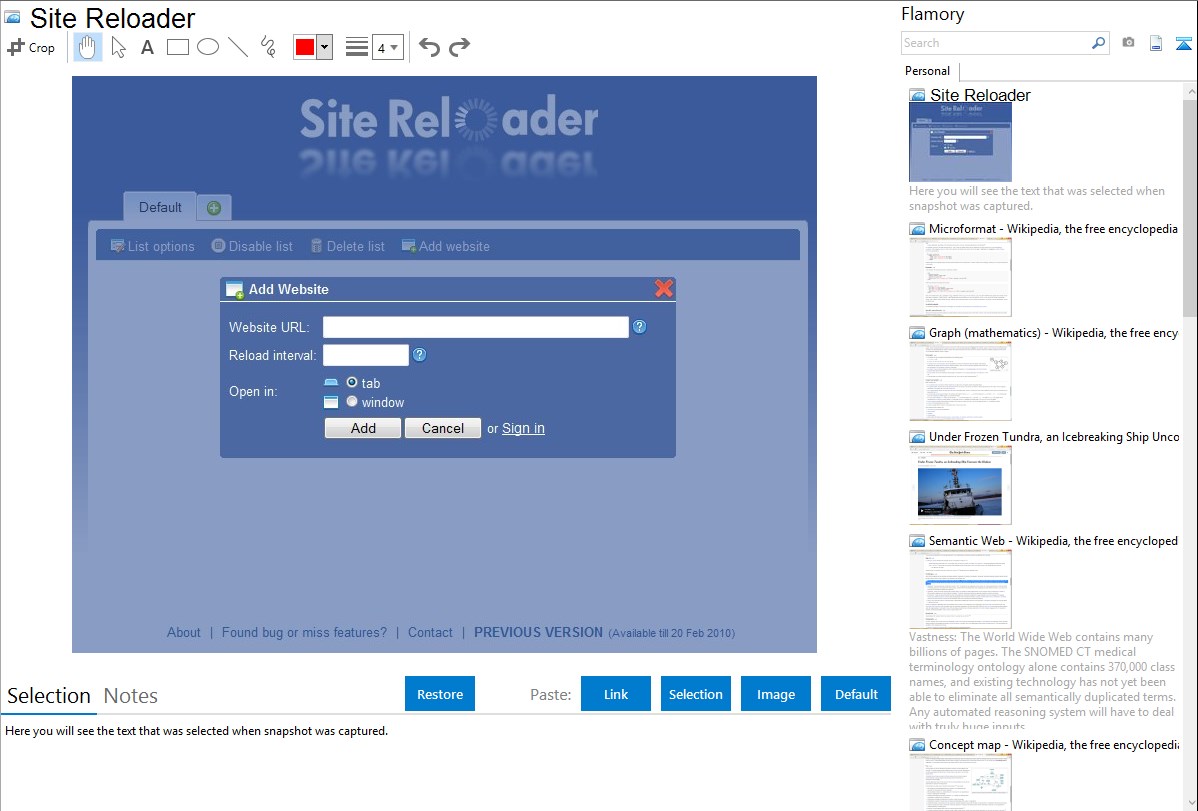Click the paste Default button
1198x811 pixels.
point(856,694)
